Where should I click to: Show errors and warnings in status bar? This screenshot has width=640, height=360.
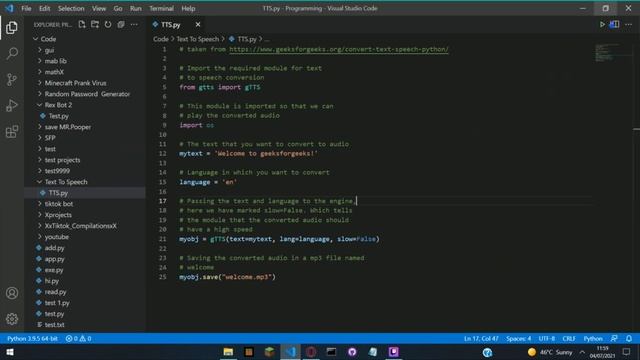point(78,338)
